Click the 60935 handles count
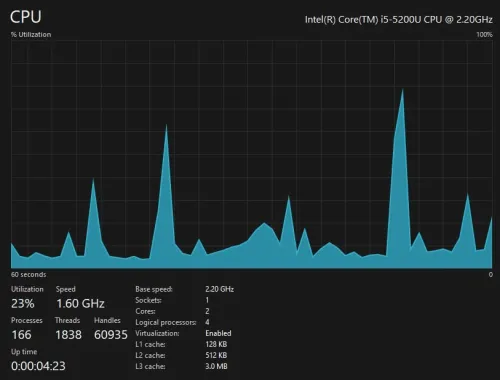The height and width of the screenshot is (380, 500). (111, 334)
